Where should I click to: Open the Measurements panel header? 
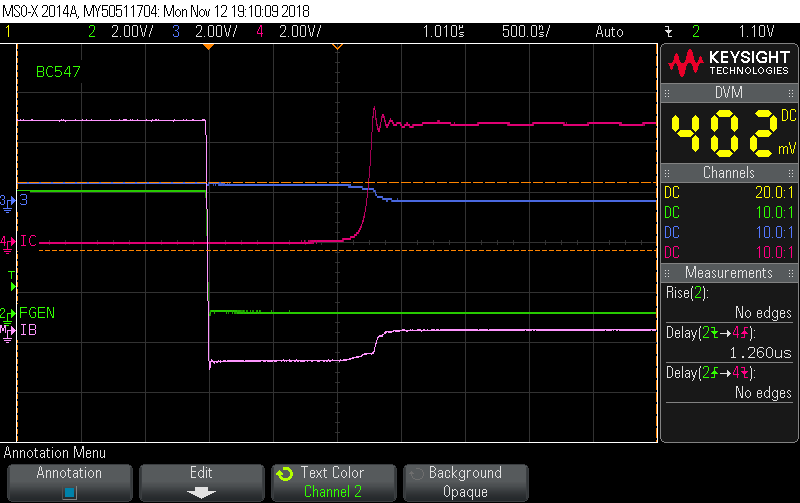click(729, 273)
